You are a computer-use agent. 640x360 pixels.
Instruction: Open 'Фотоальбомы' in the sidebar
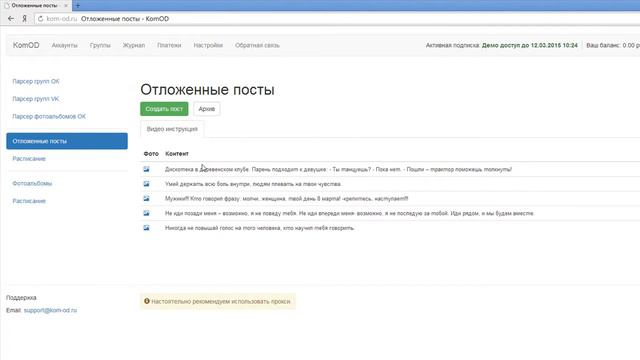32,183
